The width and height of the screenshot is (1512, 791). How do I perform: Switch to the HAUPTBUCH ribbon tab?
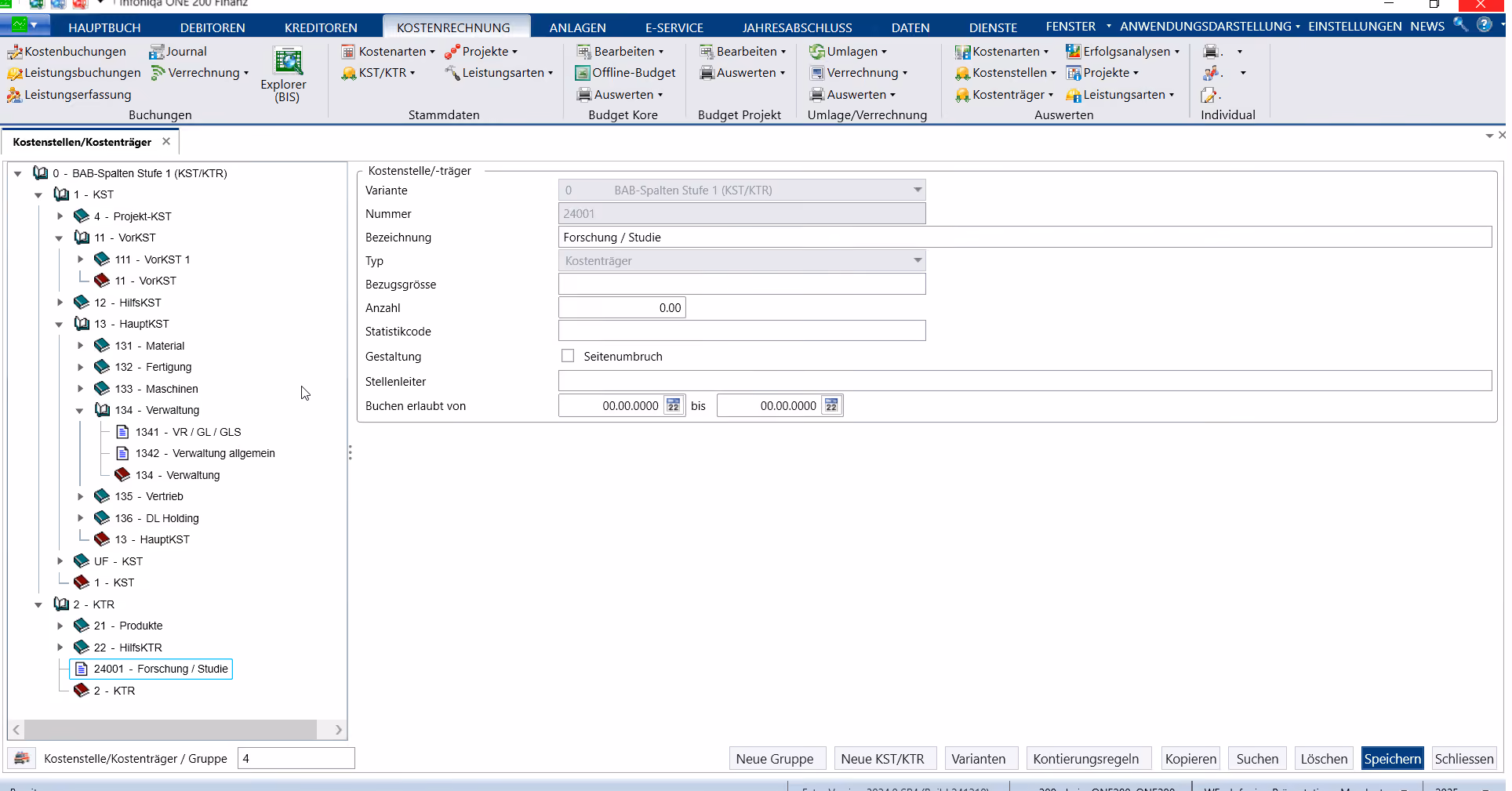pyautogui.click(x=104, y=27)
